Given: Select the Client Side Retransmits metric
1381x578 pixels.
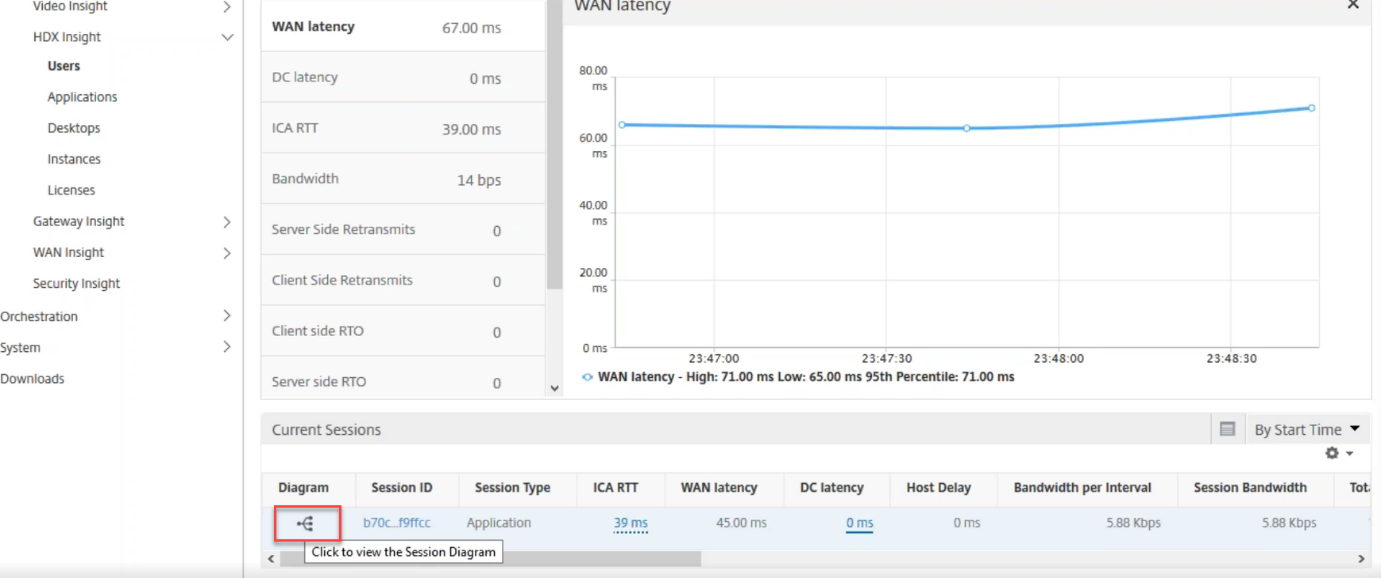Looking at the screenshot, I should pos(403,281).
